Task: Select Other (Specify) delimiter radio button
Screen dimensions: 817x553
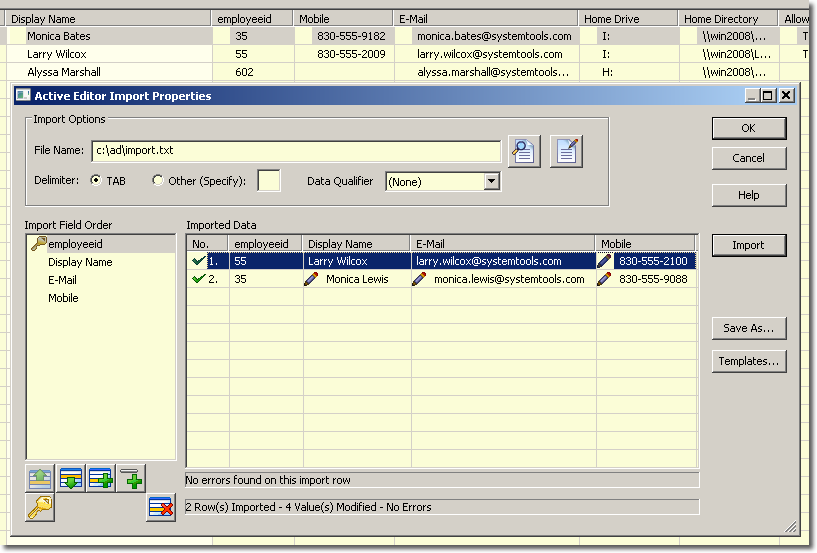Action: (157, 180)
